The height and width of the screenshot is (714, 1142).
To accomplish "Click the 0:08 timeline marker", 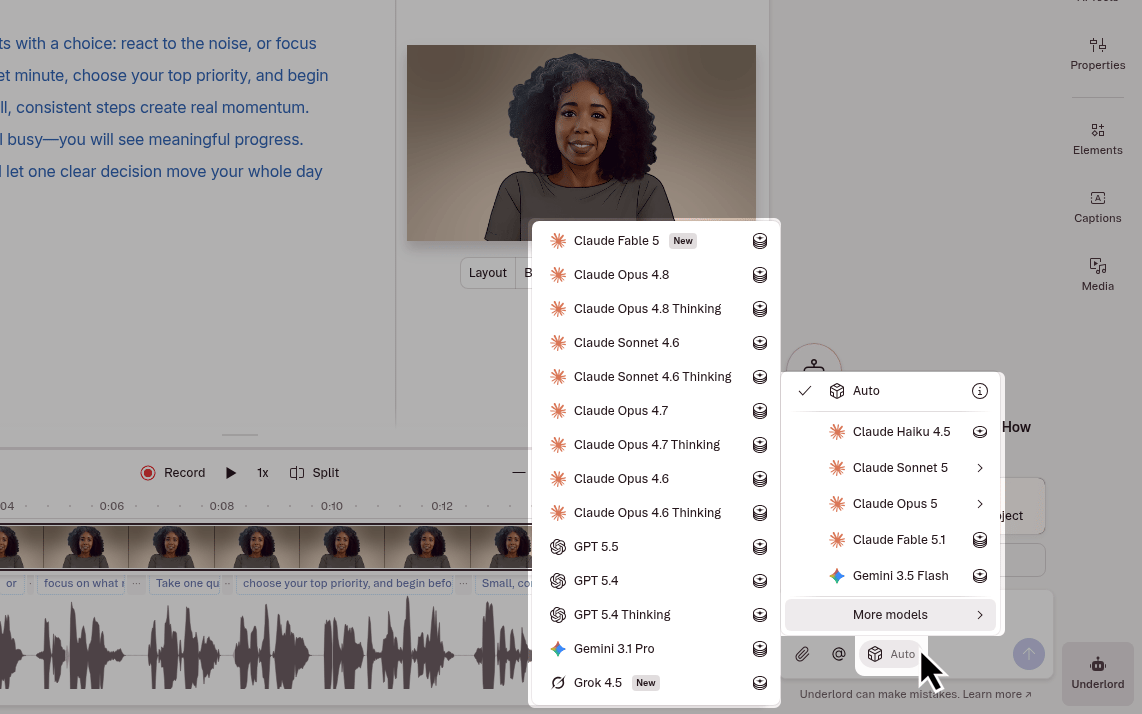I will click(221, 506).
